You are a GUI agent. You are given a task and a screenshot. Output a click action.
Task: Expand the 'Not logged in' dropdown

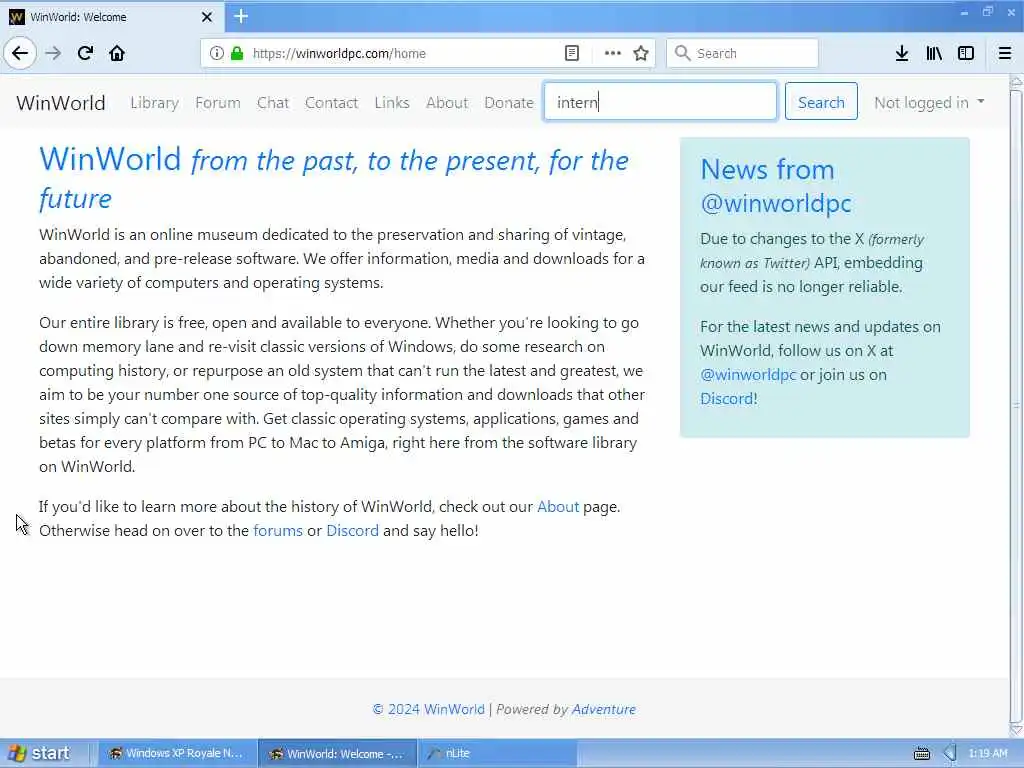929,103
